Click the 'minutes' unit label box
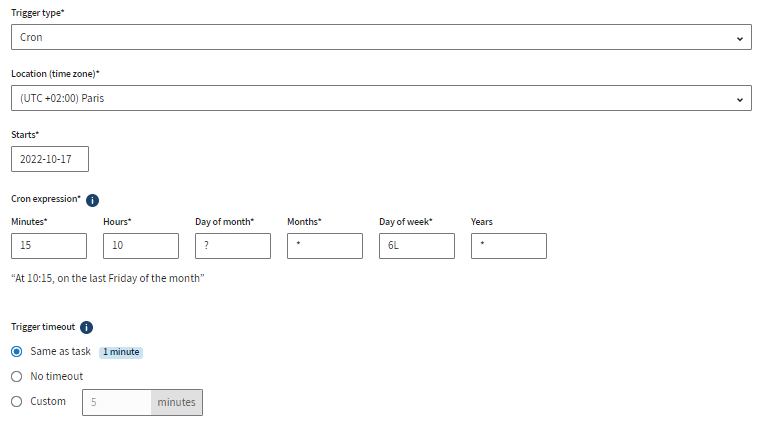This screenshot has width=761, height=429. (x=177, y=402)
